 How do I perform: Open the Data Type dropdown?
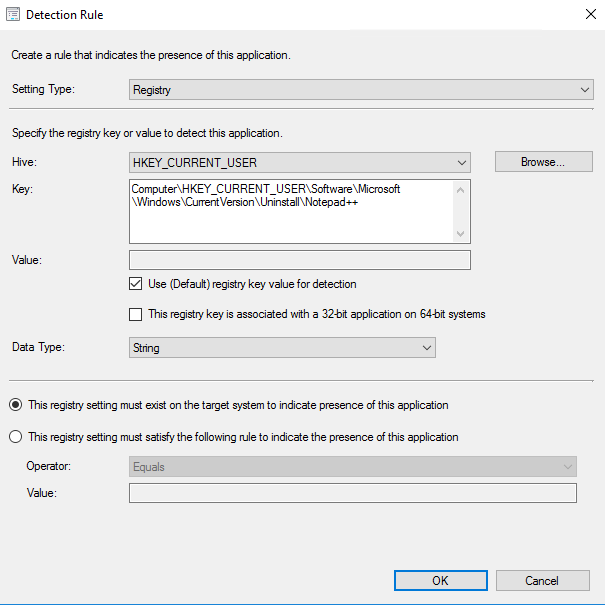click(282, 348)
